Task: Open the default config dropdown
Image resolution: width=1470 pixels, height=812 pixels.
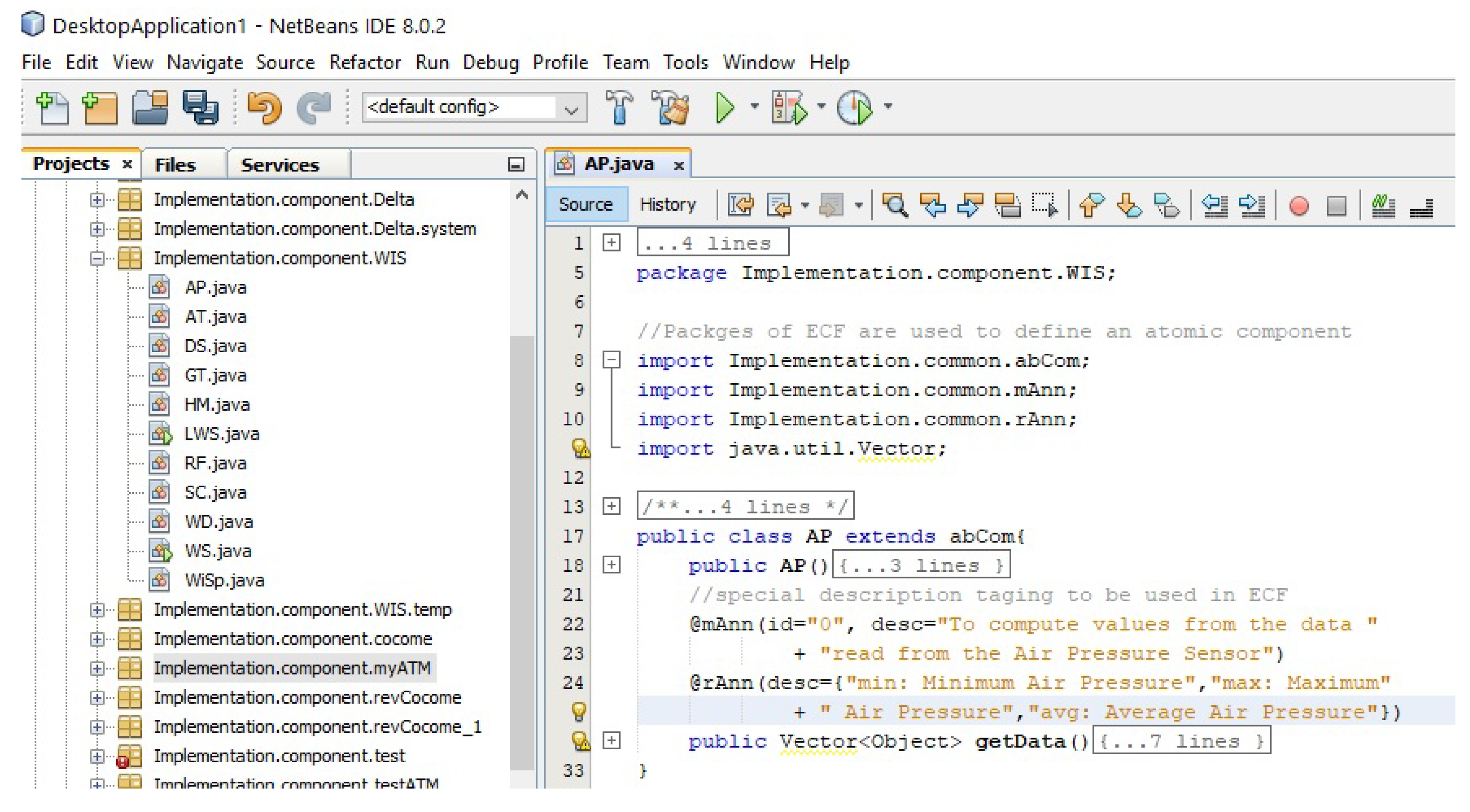Action: click(571, 108)
